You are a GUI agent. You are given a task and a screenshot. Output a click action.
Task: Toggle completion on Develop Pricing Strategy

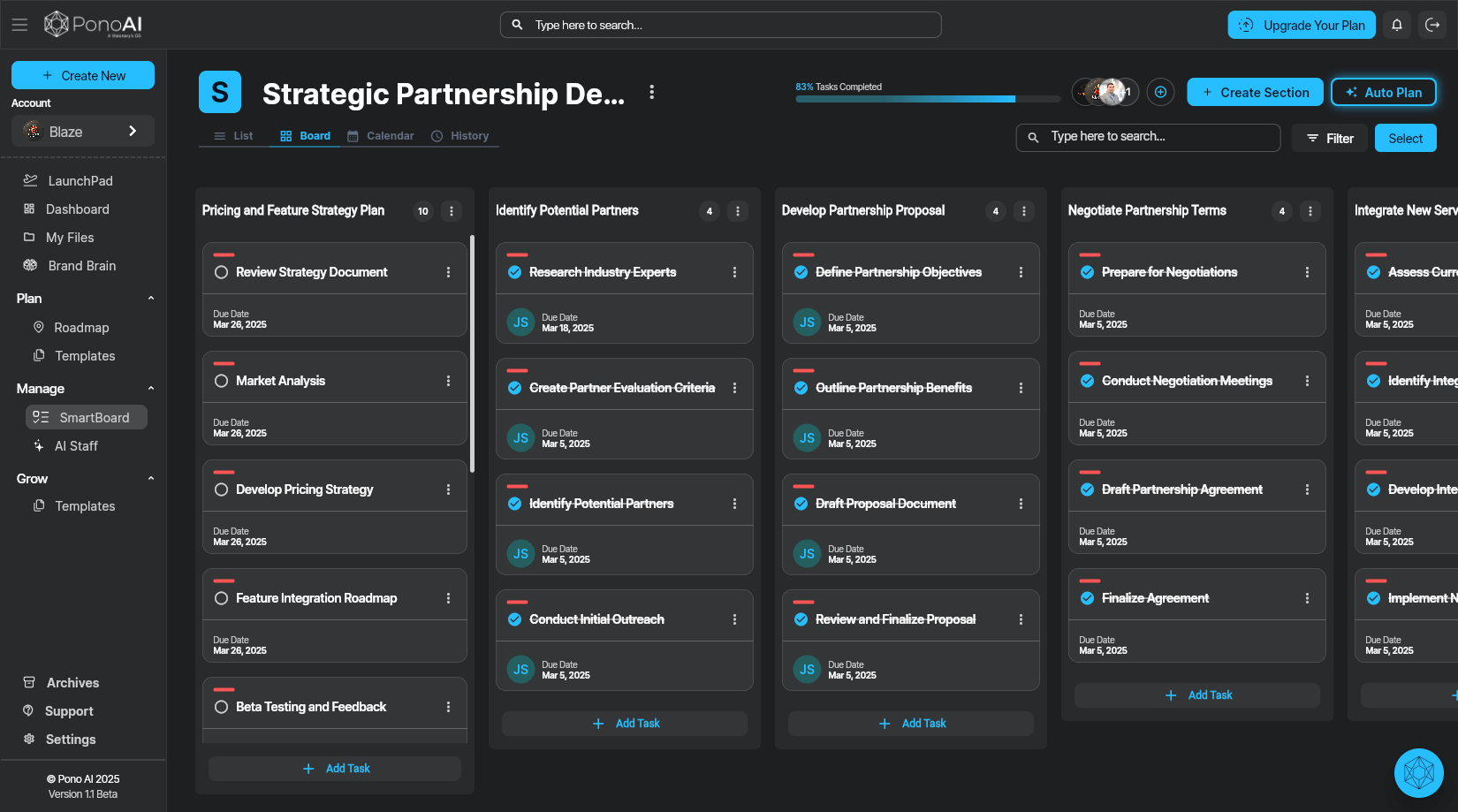tap(221, 489)
